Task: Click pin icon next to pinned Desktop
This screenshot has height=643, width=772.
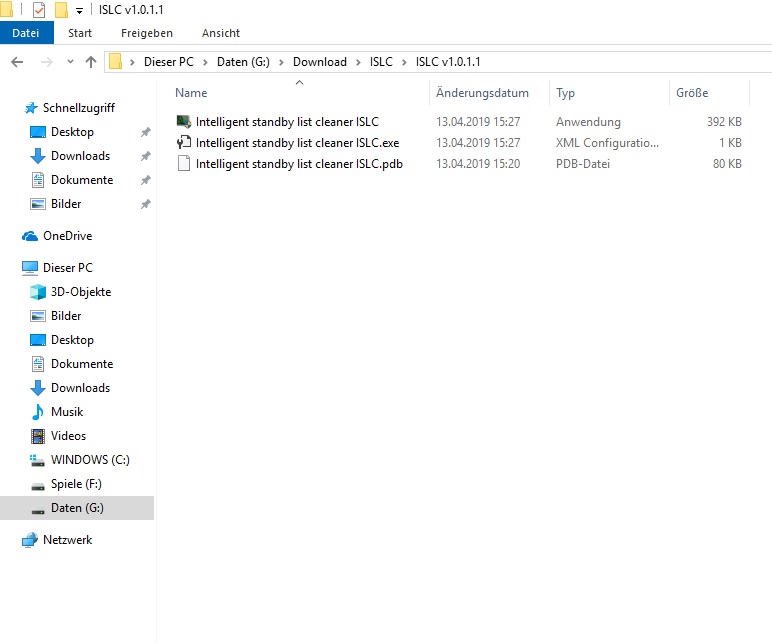Action: point(145,132)
